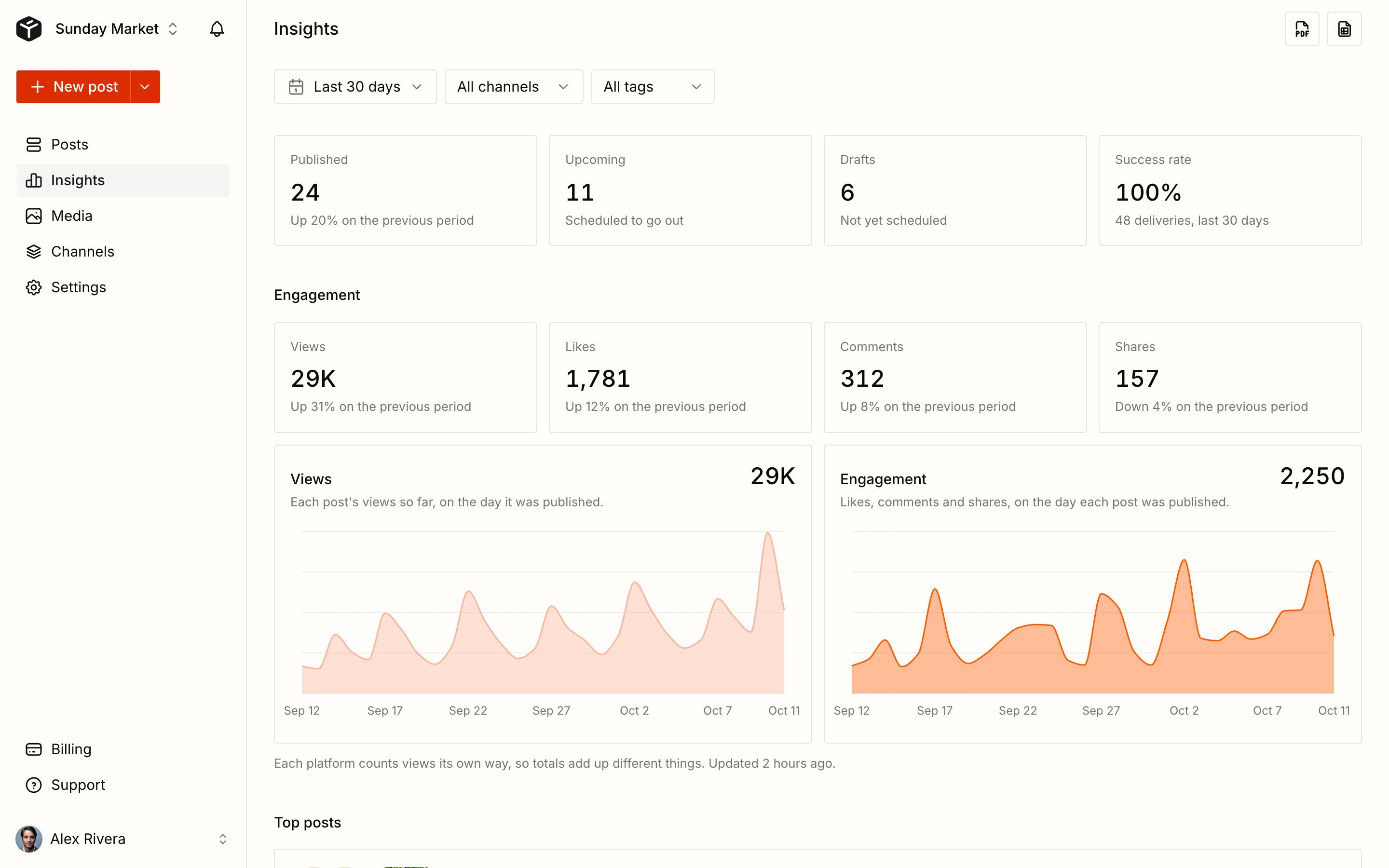Click the Settings gear icon
The height and width of the screenshot is (868, 1389).
34,287
